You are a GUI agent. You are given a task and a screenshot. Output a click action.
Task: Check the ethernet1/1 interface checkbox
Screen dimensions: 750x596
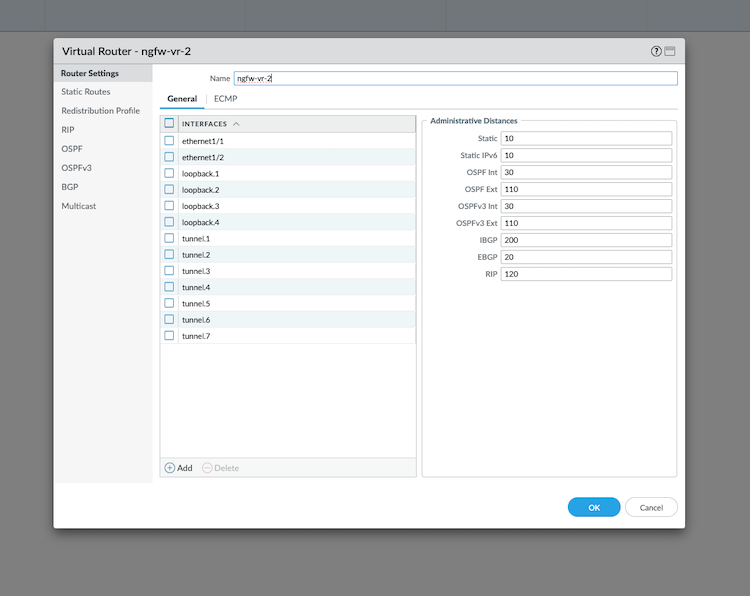169,141
